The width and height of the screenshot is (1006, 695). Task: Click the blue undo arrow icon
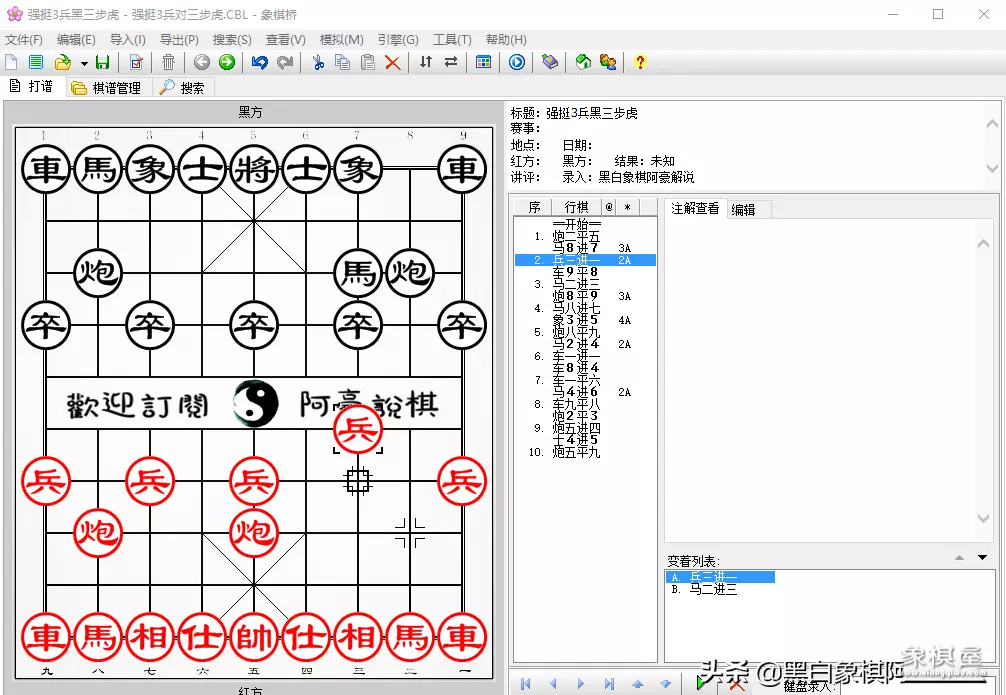click(260, 62)
